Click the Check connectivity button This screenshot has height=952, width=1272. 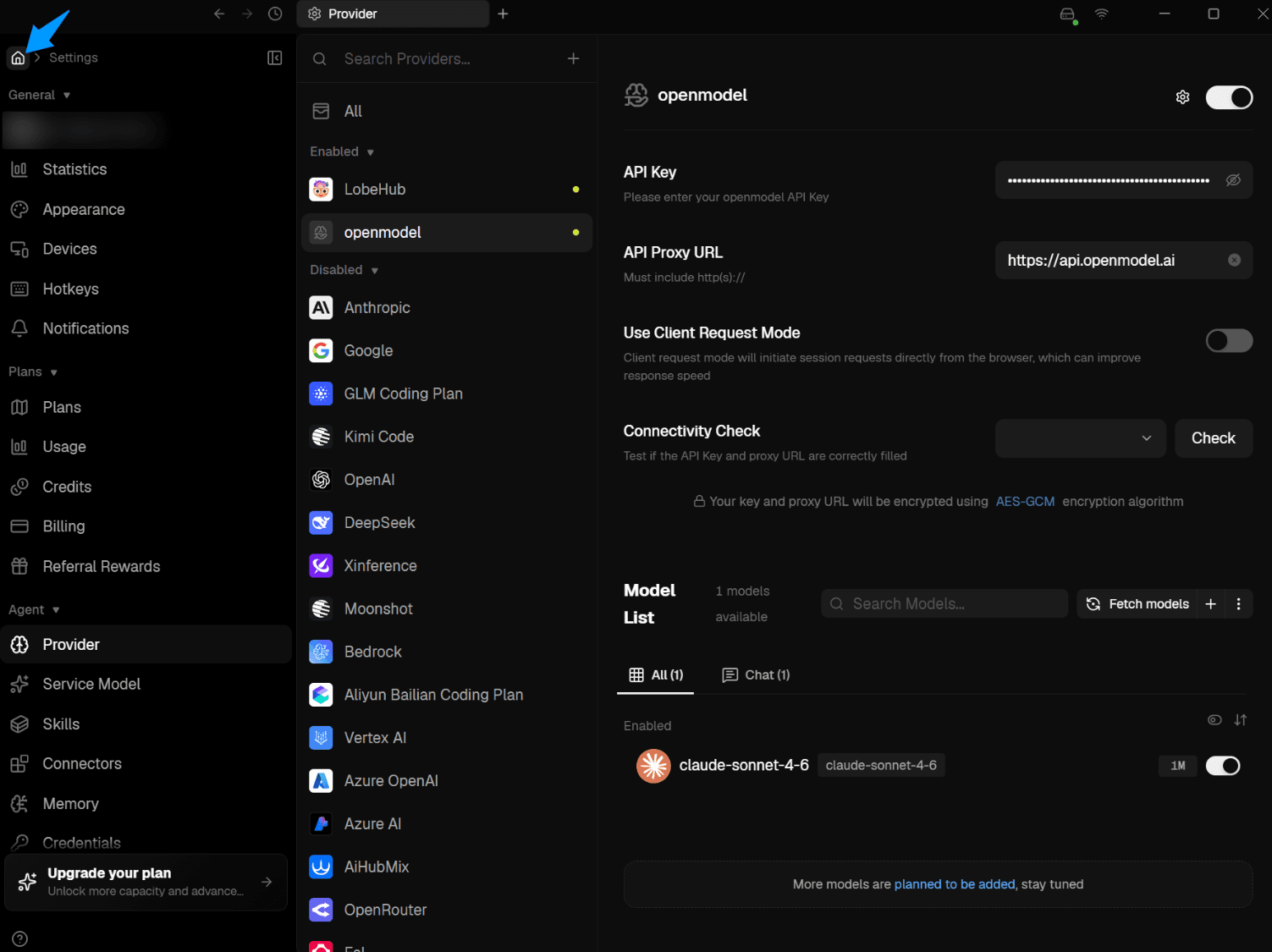coord(1214,438)
